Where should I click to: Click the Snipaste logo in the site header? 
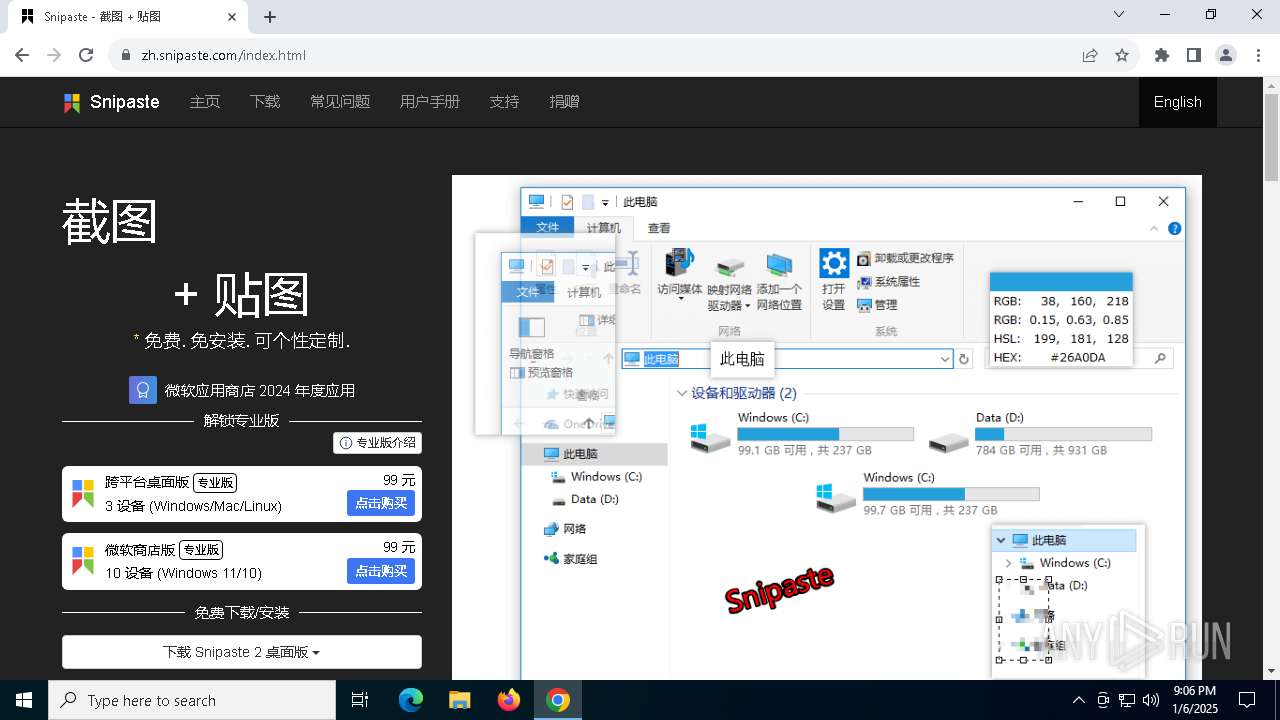pos(111,102)
